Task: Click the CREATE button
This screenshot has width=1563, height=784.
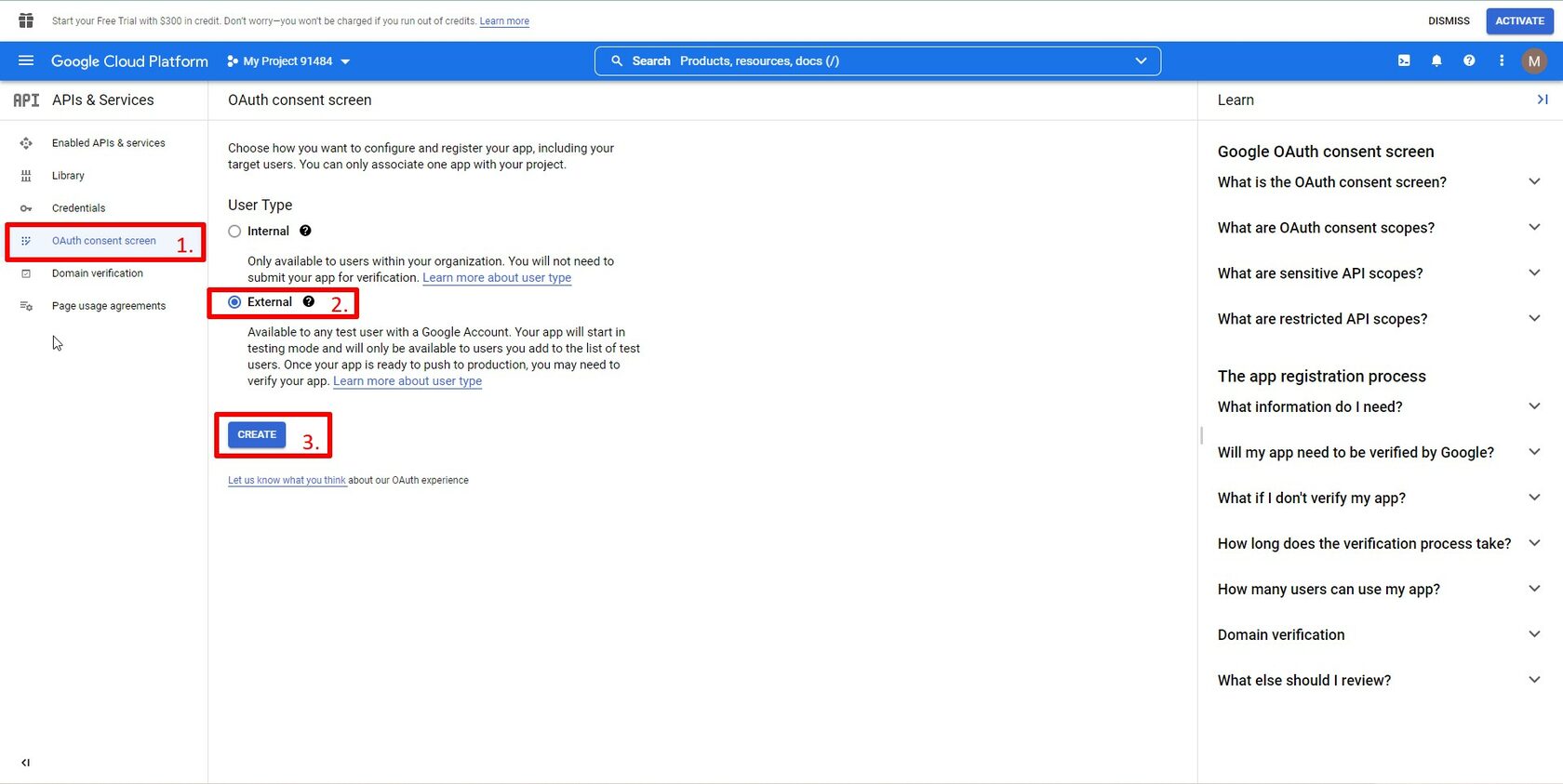Action: [257, 434]
